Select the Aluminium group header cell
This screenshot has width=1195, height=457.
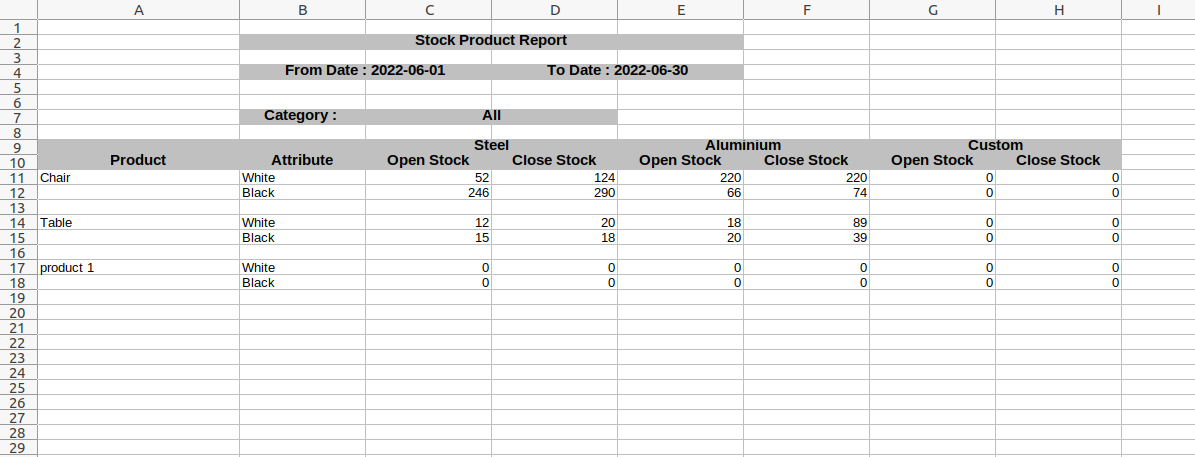pos(743,145)
